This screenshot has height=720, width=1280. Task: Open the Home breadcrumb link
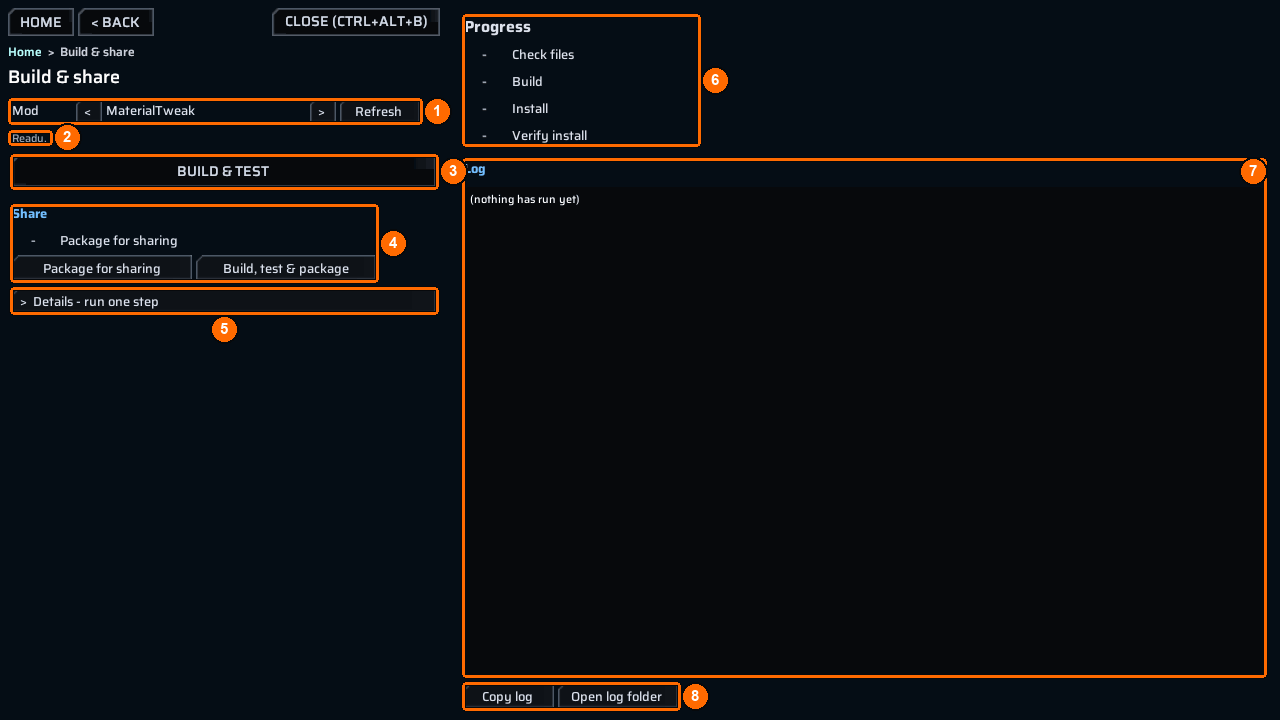25,52
